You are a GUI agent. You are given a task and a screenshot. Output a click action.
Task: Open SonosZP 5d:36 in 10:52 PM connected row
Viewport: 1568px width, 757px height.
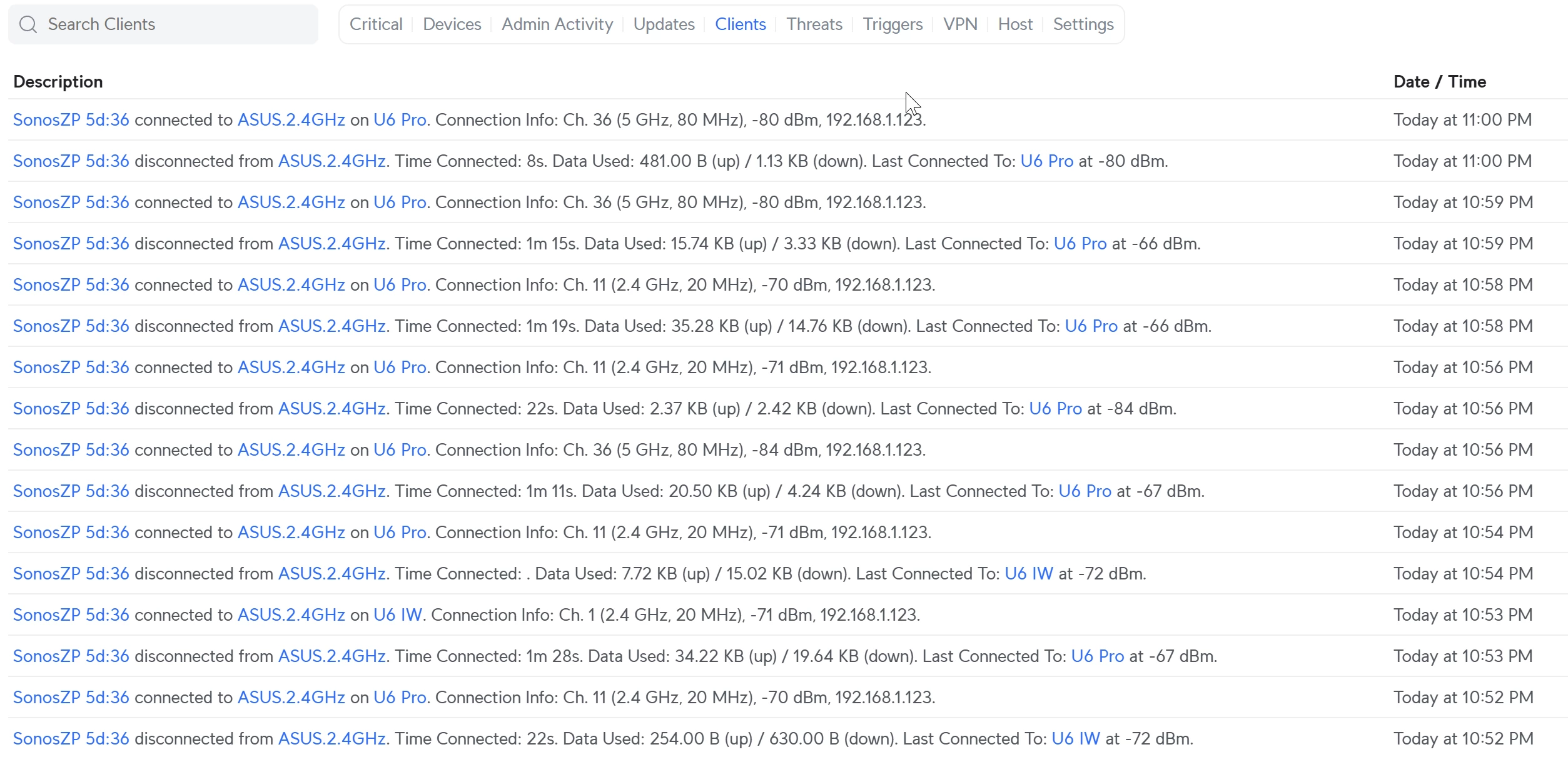point(71,697)
